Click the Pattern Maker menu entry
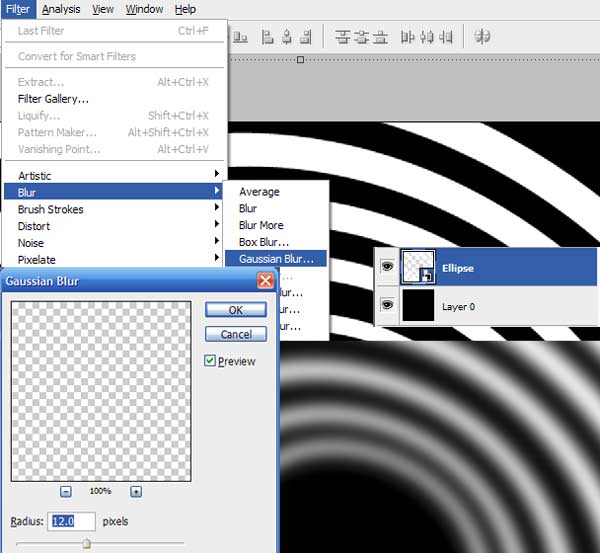The height and width of the screenshot is (553, 600). [x=114, y=132]
